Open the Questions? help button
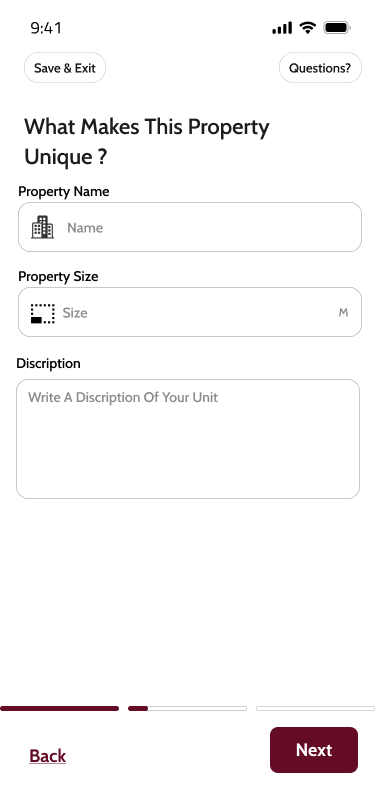Image resolution: width=375 pixels, height=811 pixels. point(320,68)
